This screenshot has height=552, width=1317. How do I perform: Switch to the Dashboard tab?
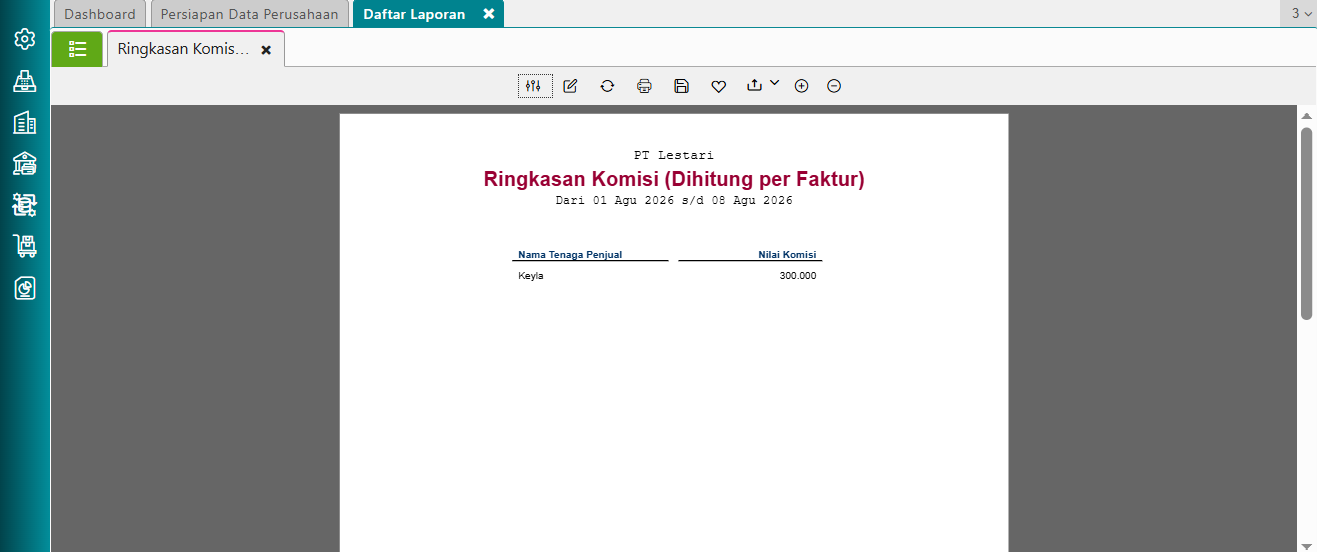[x=100, y=14]
